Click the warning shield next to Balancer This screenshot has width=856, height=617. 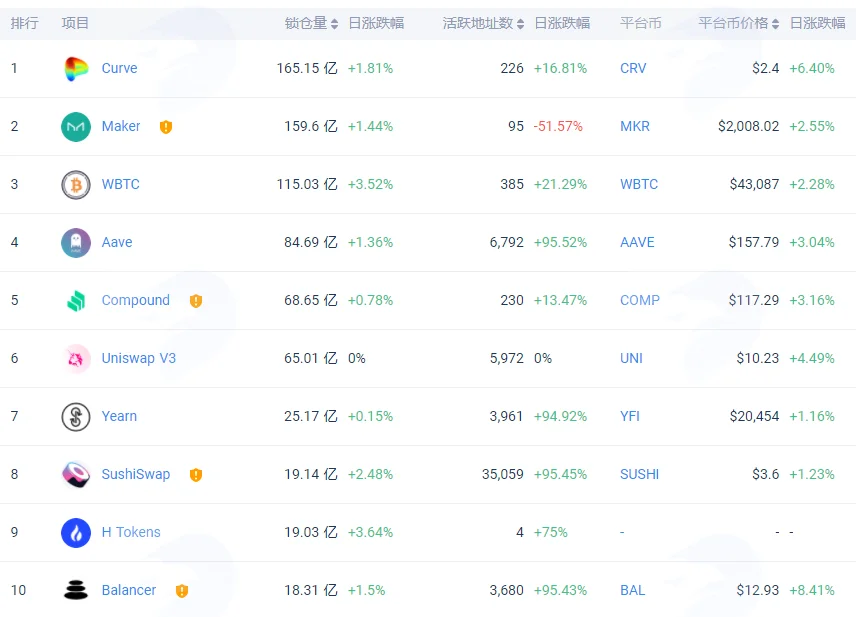[182, 591]
